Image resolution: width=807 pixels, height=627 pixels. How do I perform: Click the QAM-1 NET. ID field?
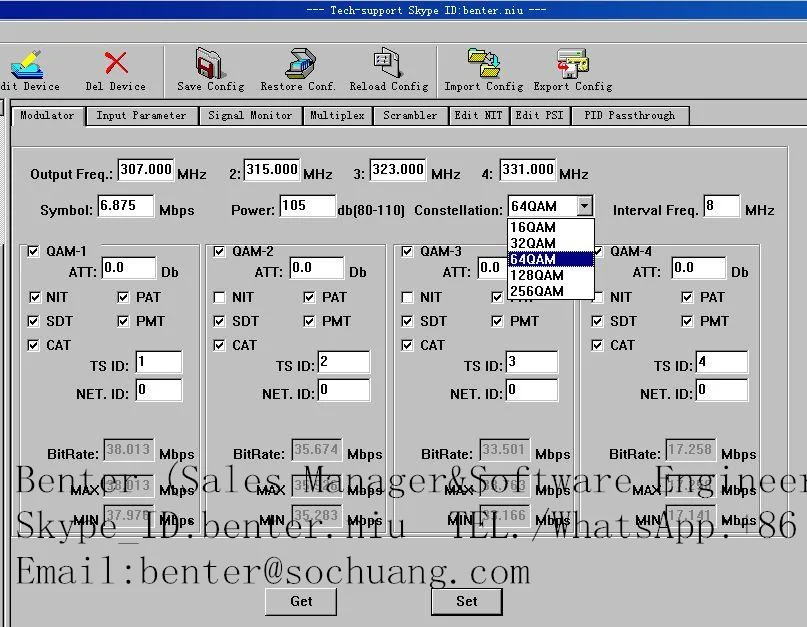159,390
